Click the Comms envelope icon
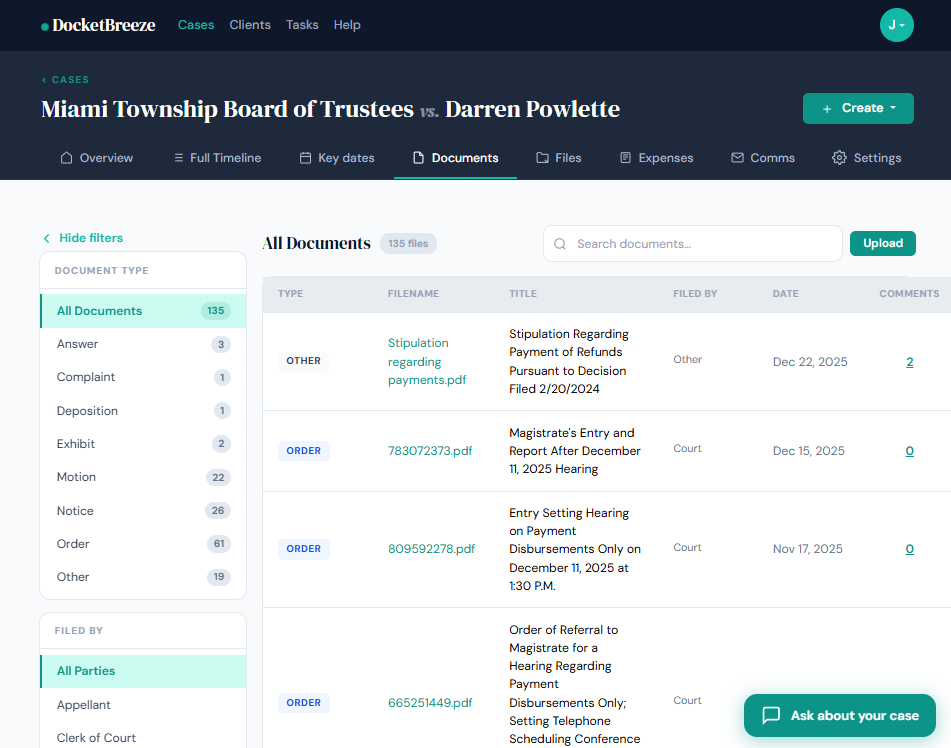This screenshot has width=951, height=748. pyautogui.click(x=737, y=158)
